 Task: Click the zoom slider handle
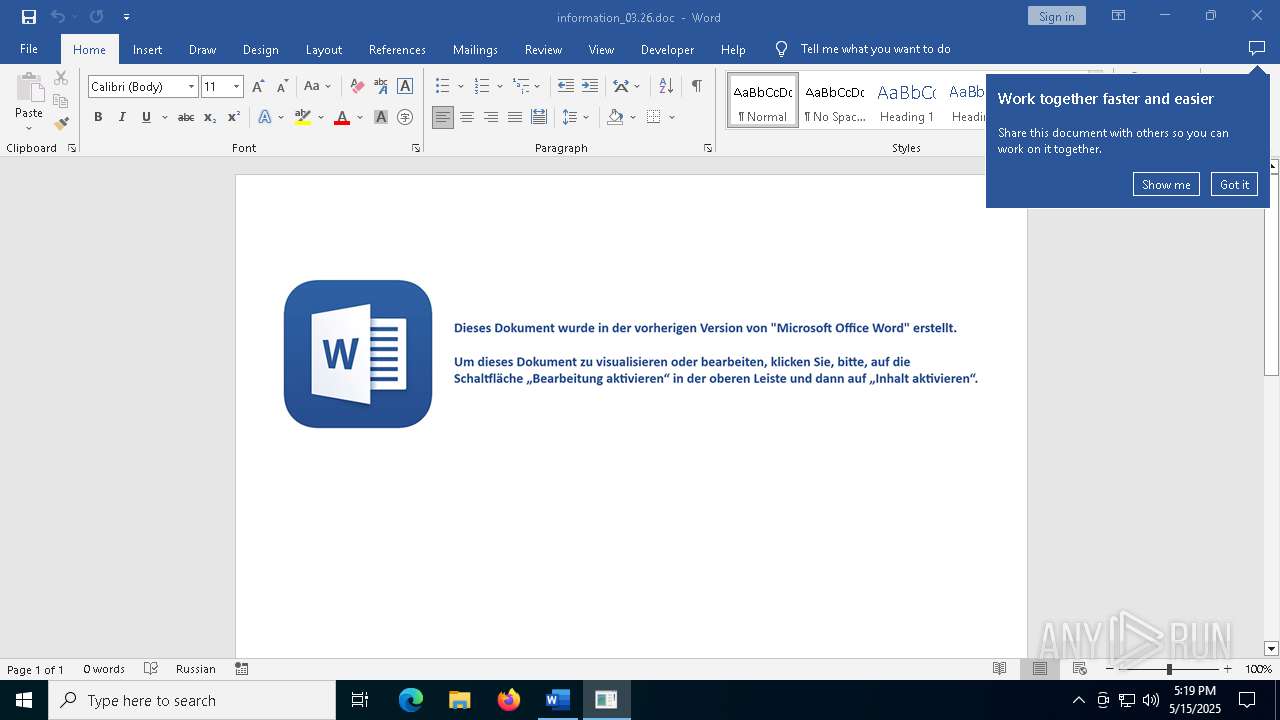1168,669
